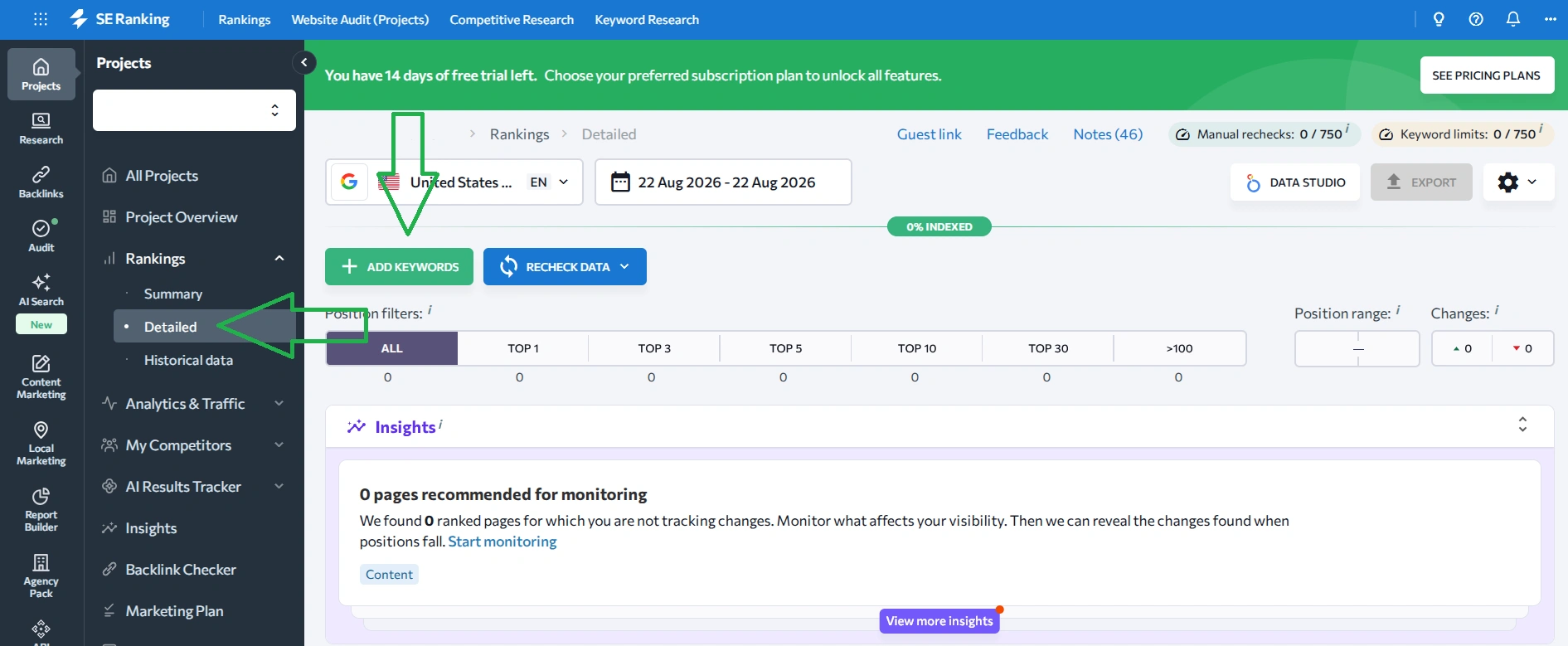Image resolution: width=1568 pixels, height=646 pixels.
Task: Open Project Overview
Action: pyautogui.click(x=182, y=217)
